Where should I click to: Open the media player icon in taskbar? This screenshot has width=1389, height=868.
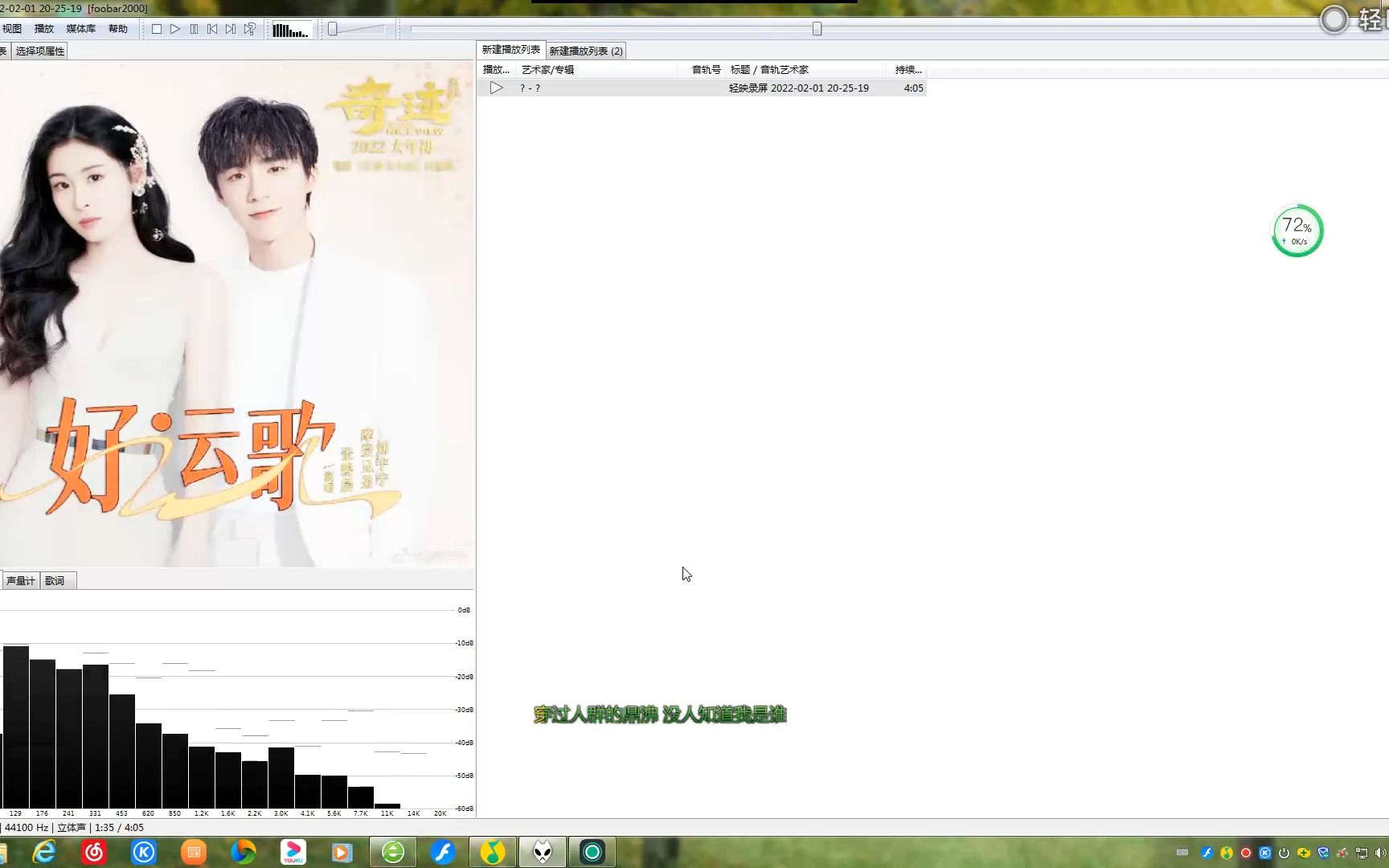click(x=342, y=852)
